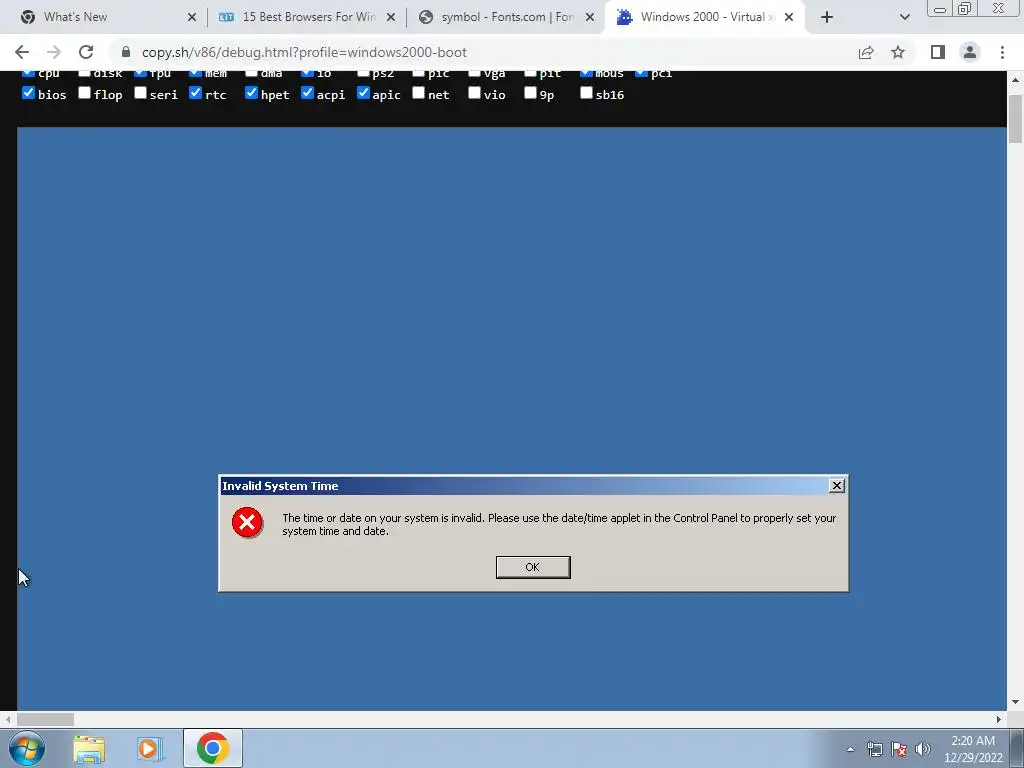Disable the acpi checkbox

click(x=308, y=93)
